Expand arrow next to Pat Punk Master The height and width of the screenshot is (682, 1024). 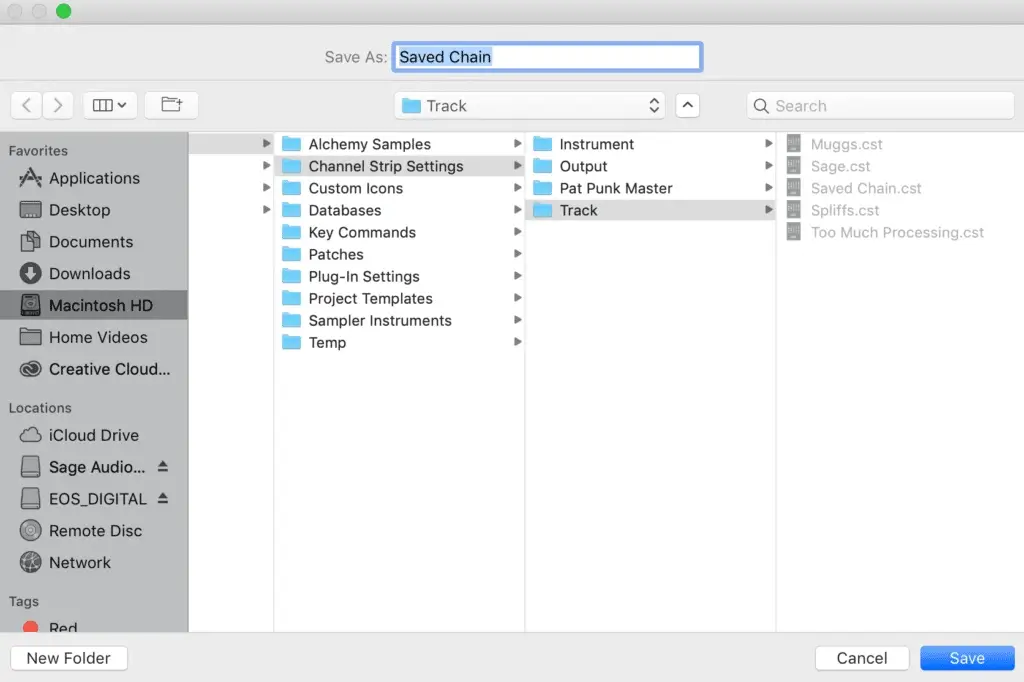click(769, 187)
